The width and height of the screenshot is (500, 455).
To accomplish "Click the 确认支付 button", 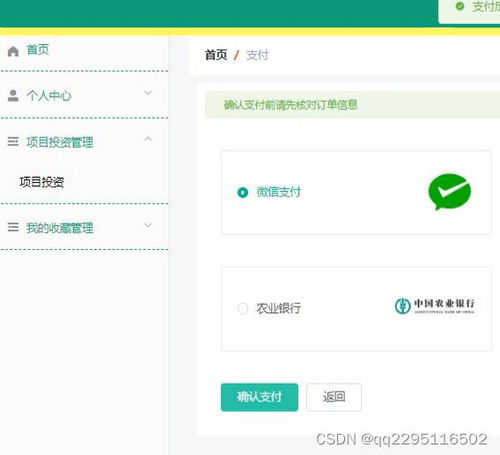I will 259,397.
